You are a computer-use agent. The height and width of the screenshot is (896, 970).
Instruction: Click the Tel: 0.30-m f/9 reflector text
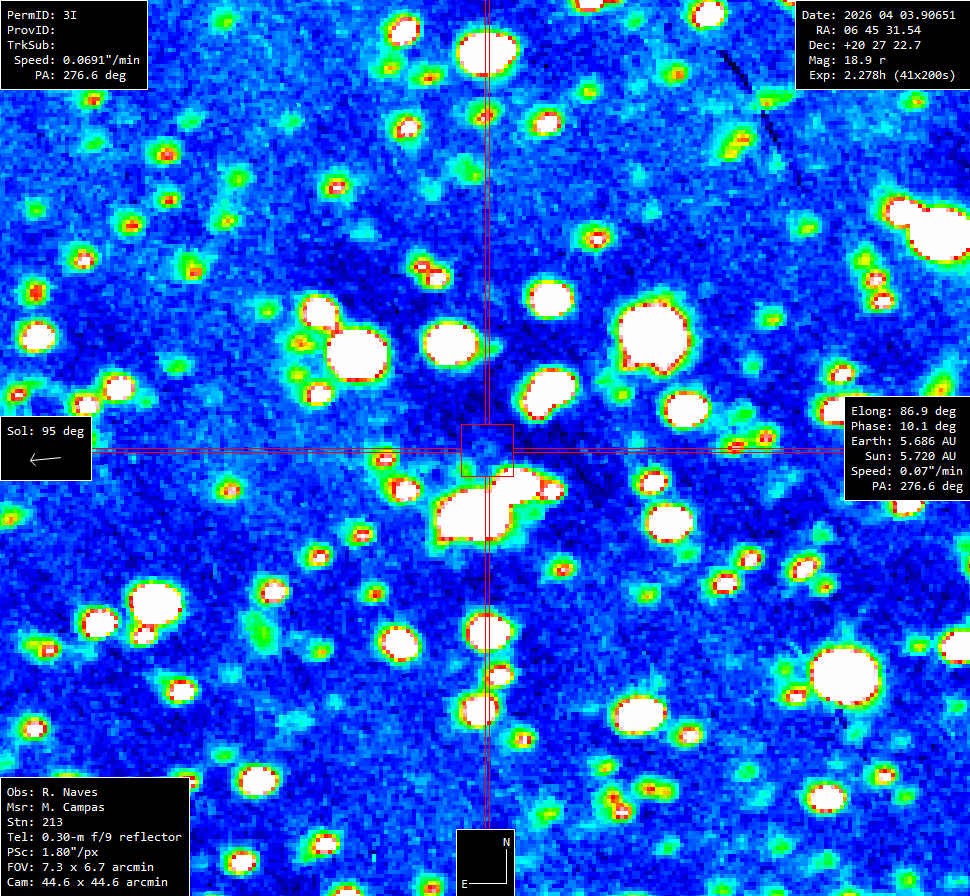[x=94, y=837]
